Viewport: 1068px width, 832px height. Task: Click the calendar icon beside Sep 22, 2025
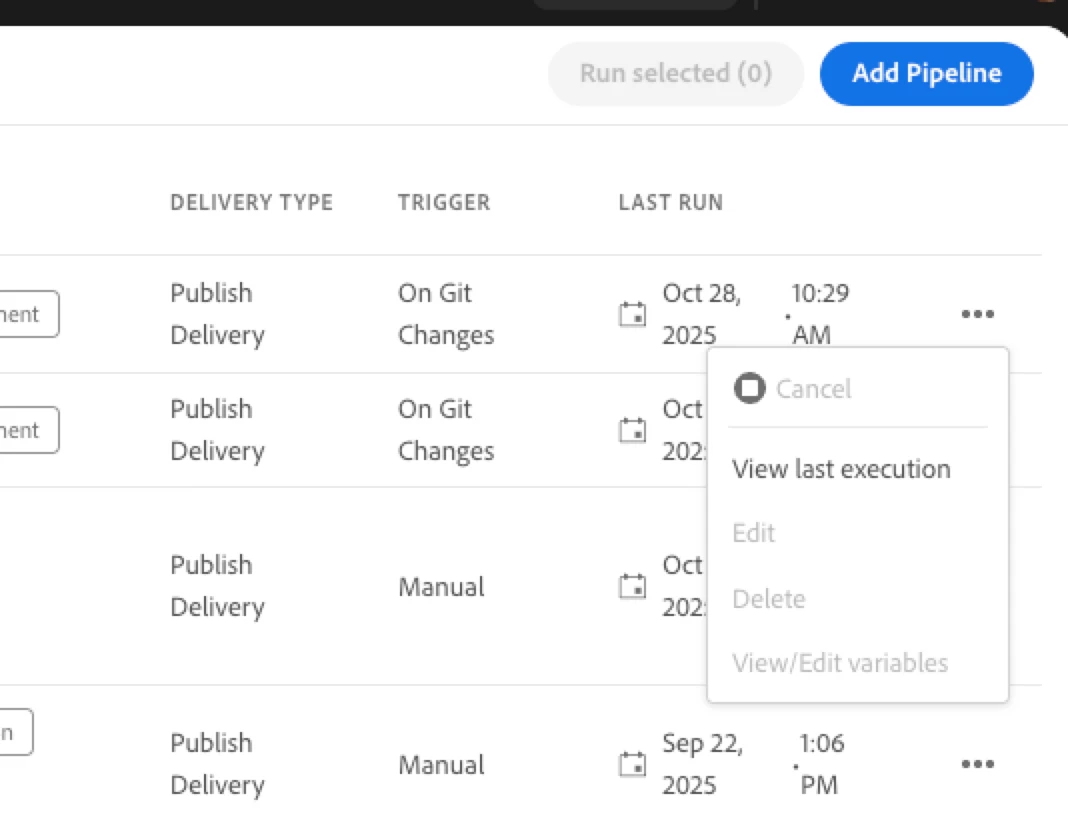tap(632, 765)
